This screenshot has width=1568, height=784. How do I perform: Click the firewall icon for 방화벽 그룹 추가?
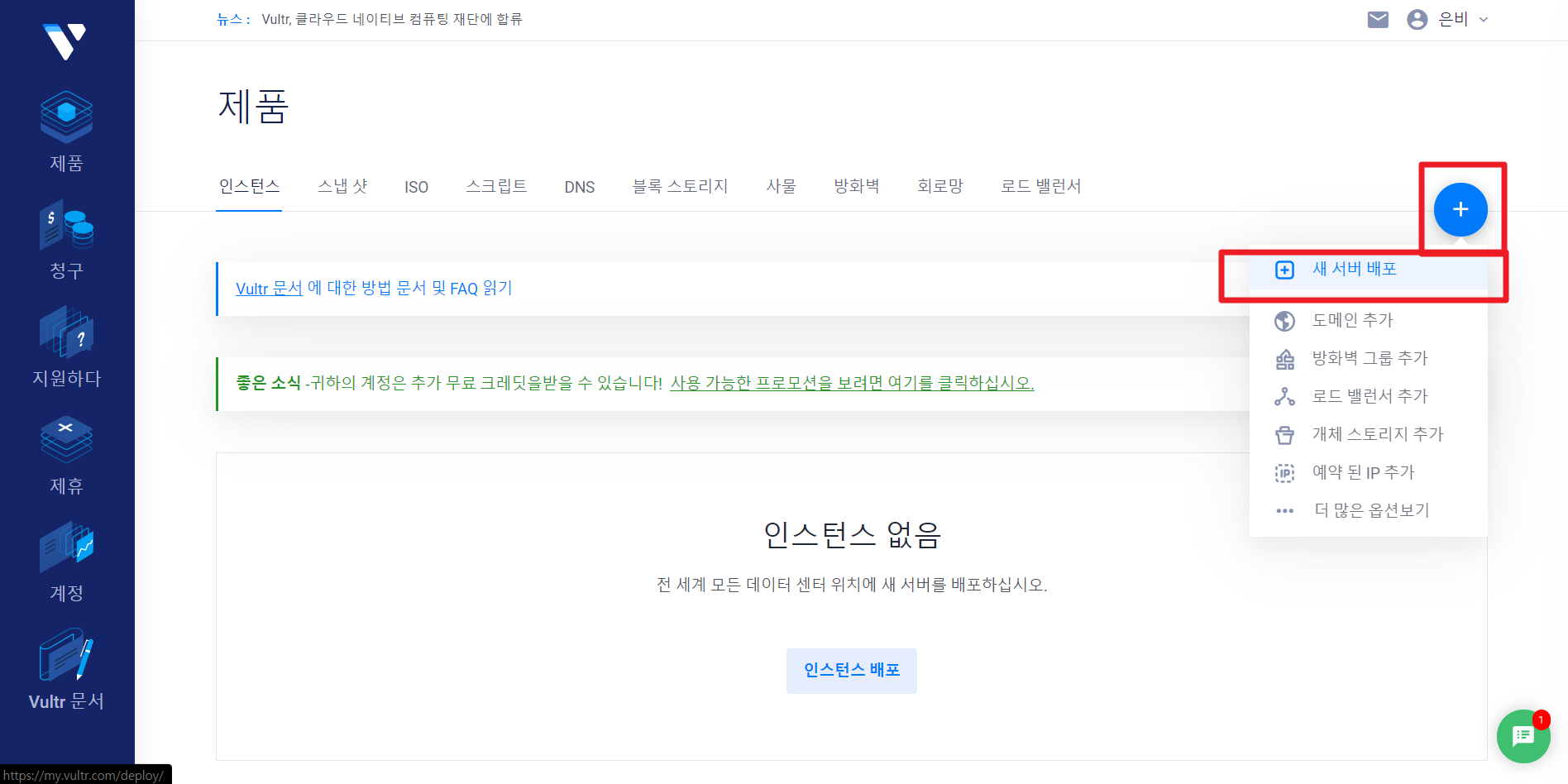pos(1284,359)
